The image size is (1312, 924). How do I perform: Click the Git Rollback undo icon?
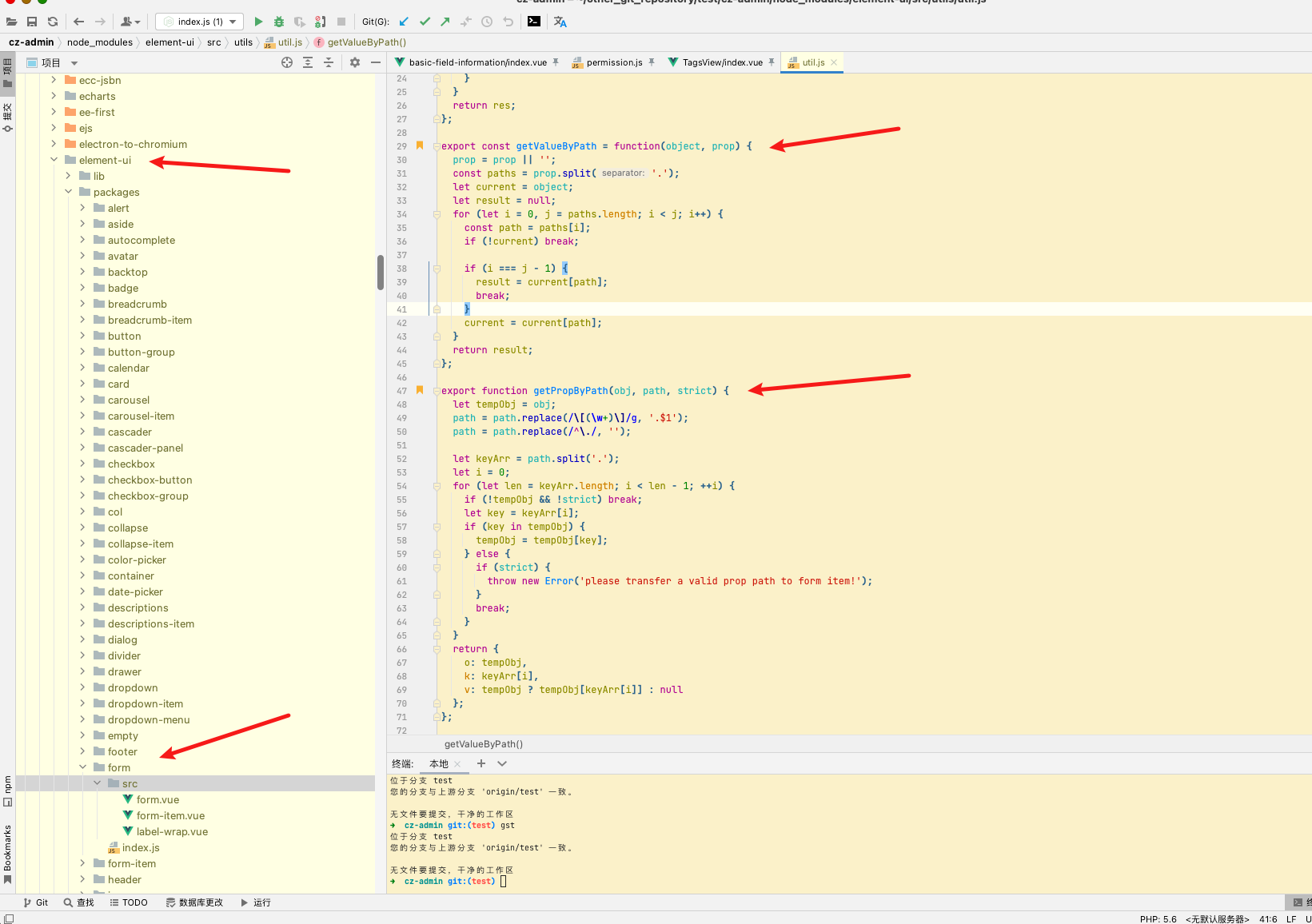coord(508,22)
